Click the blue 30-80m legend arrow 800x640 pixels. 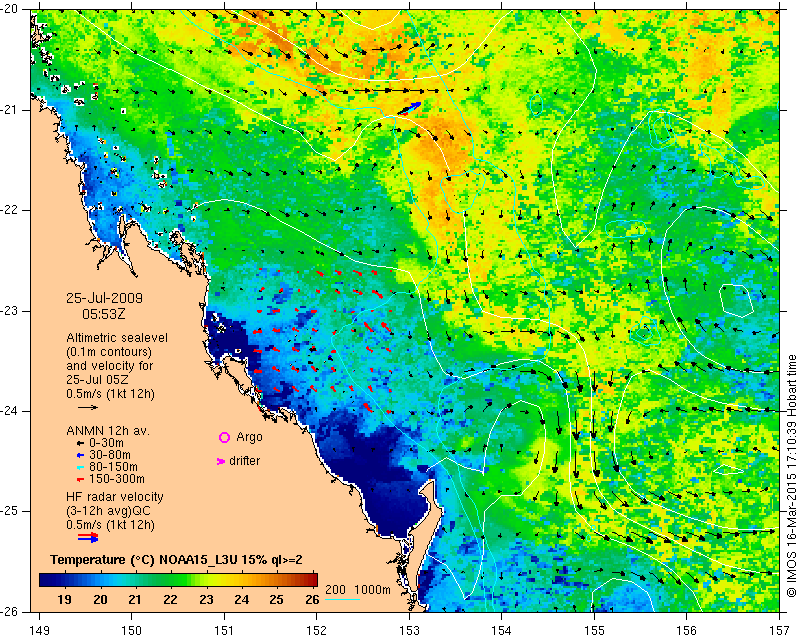coord(80,455)
